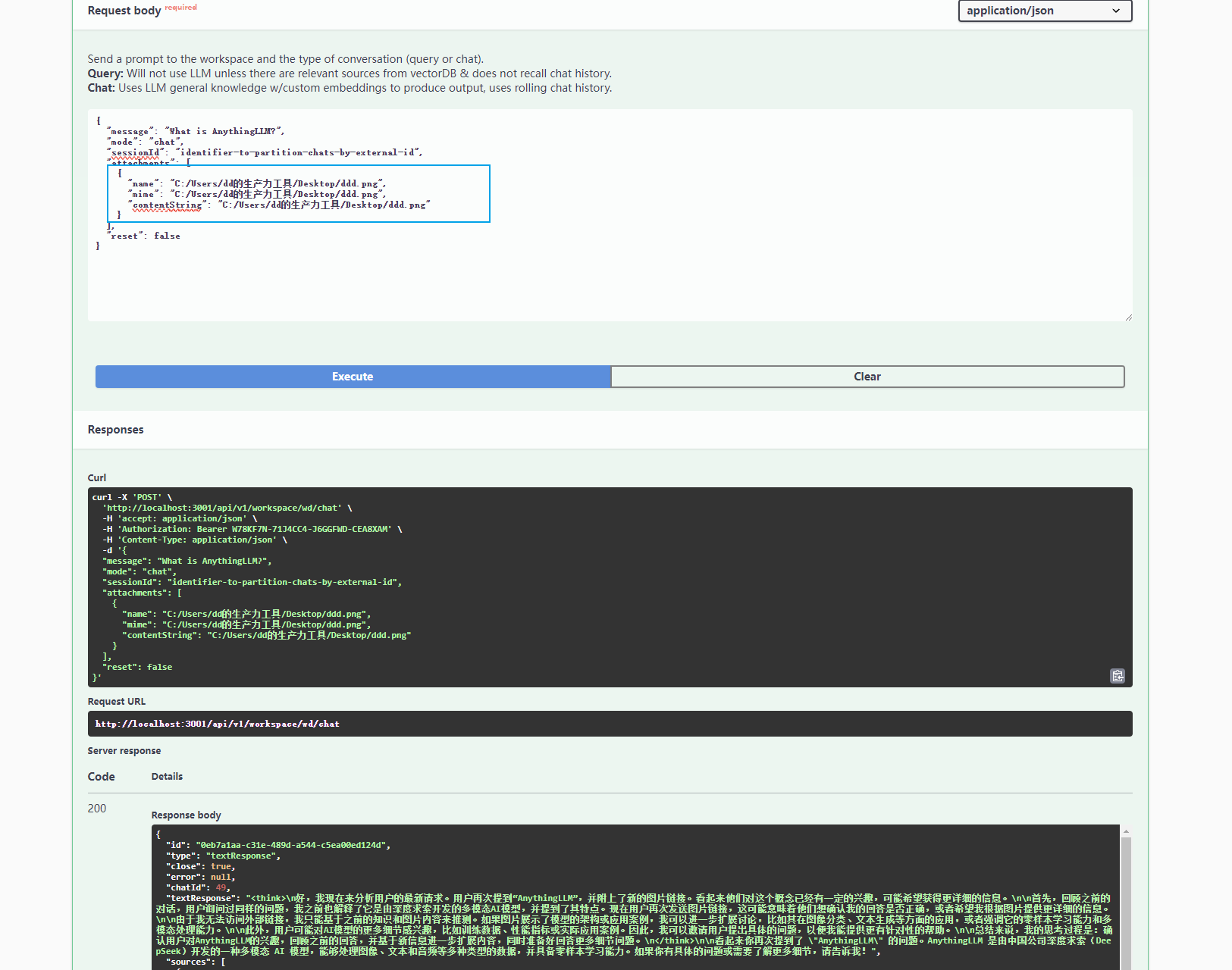Select the sessionId line in the request body
The height and width of the screenshot is (970, 1232).
click(262, 152)
